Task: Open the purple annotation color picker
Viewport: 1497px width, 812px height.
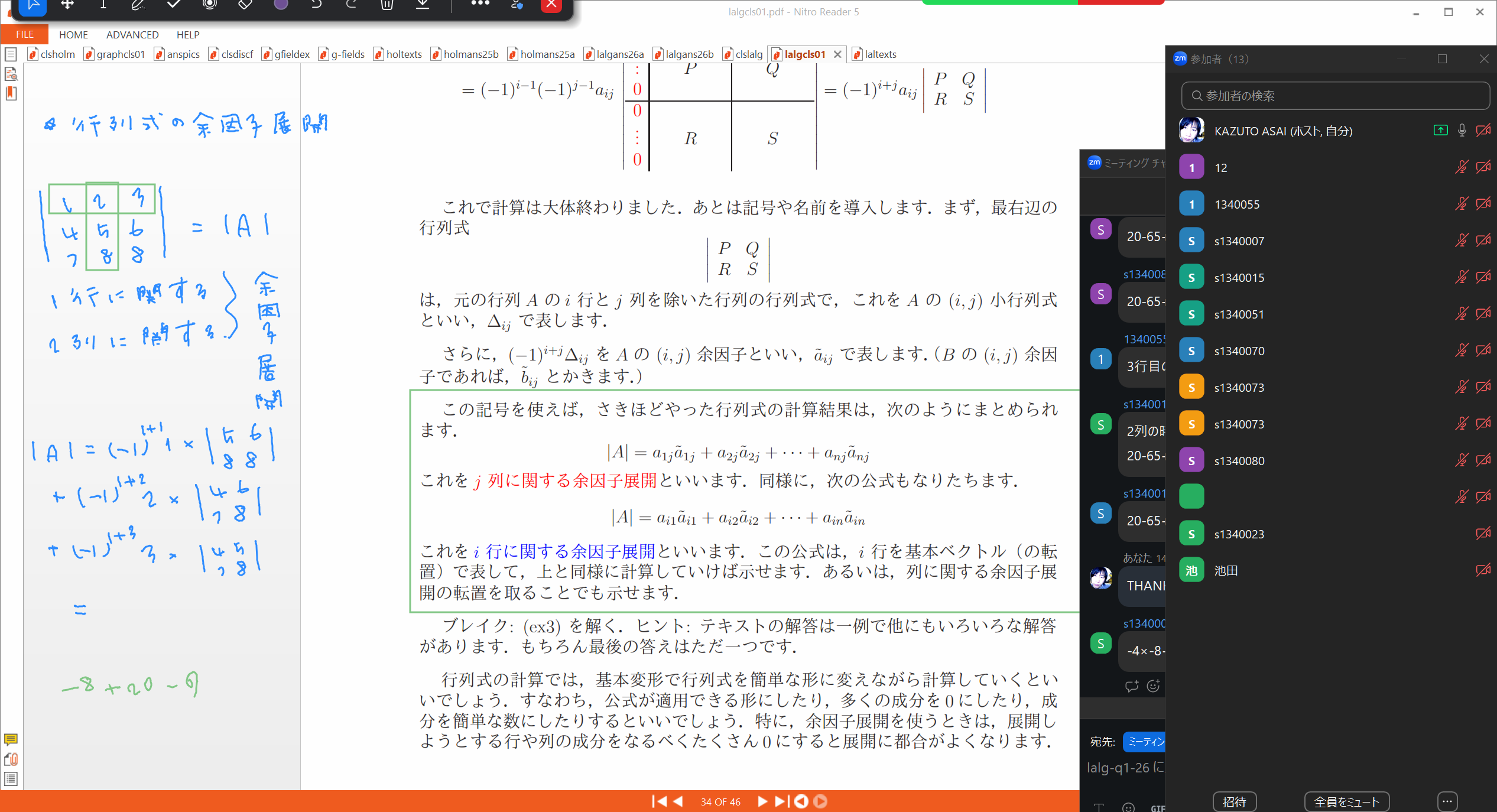Action: point(281,5)
